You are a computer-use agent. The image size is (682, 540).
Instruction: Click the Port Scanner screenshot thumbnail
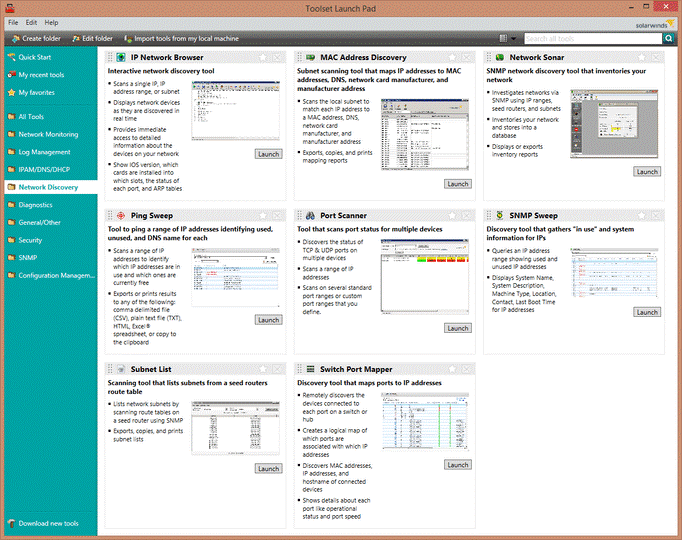click(425, 276)
